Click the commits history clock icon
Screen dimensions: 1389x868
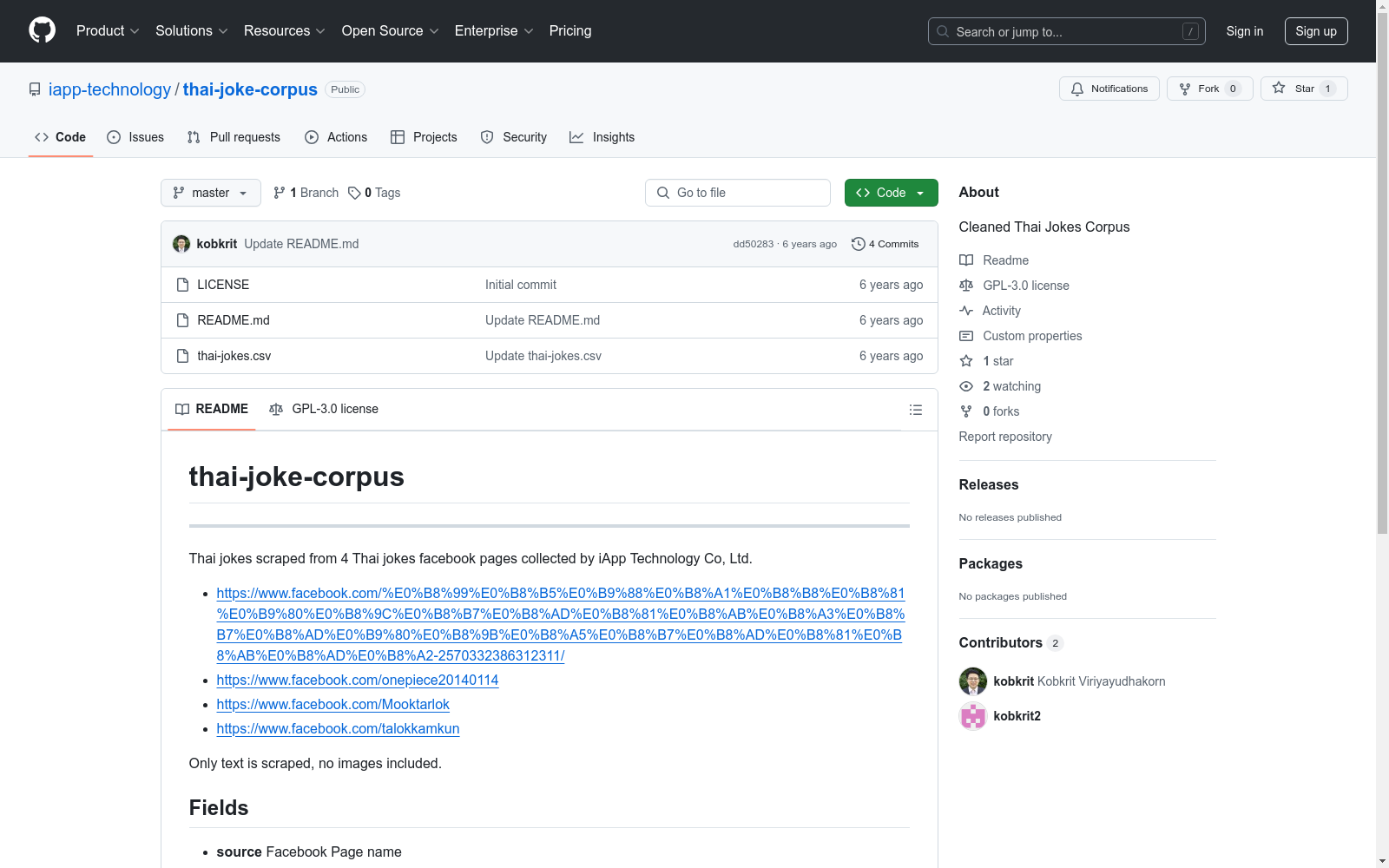[x=859, y=244]
